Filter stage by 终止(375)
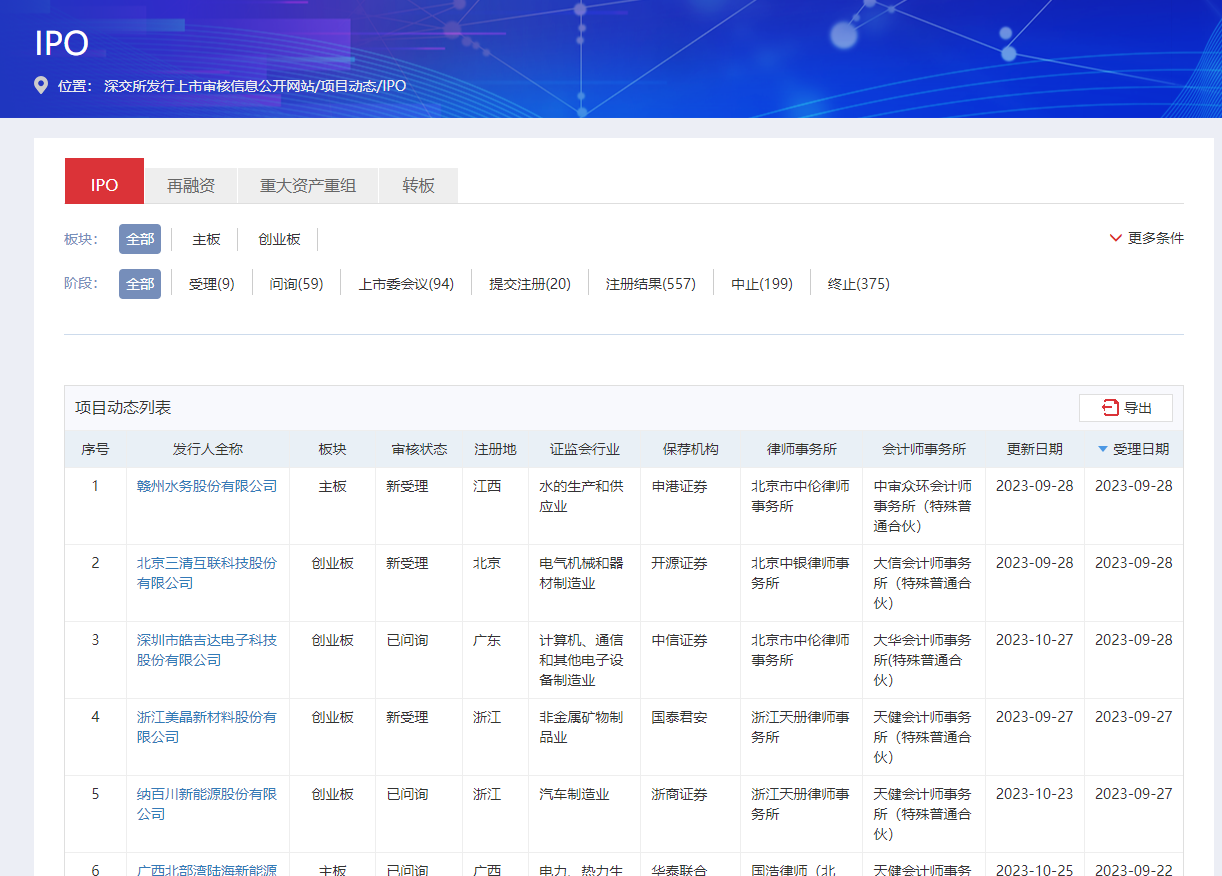1222x876 pixels. coord(859,284)
